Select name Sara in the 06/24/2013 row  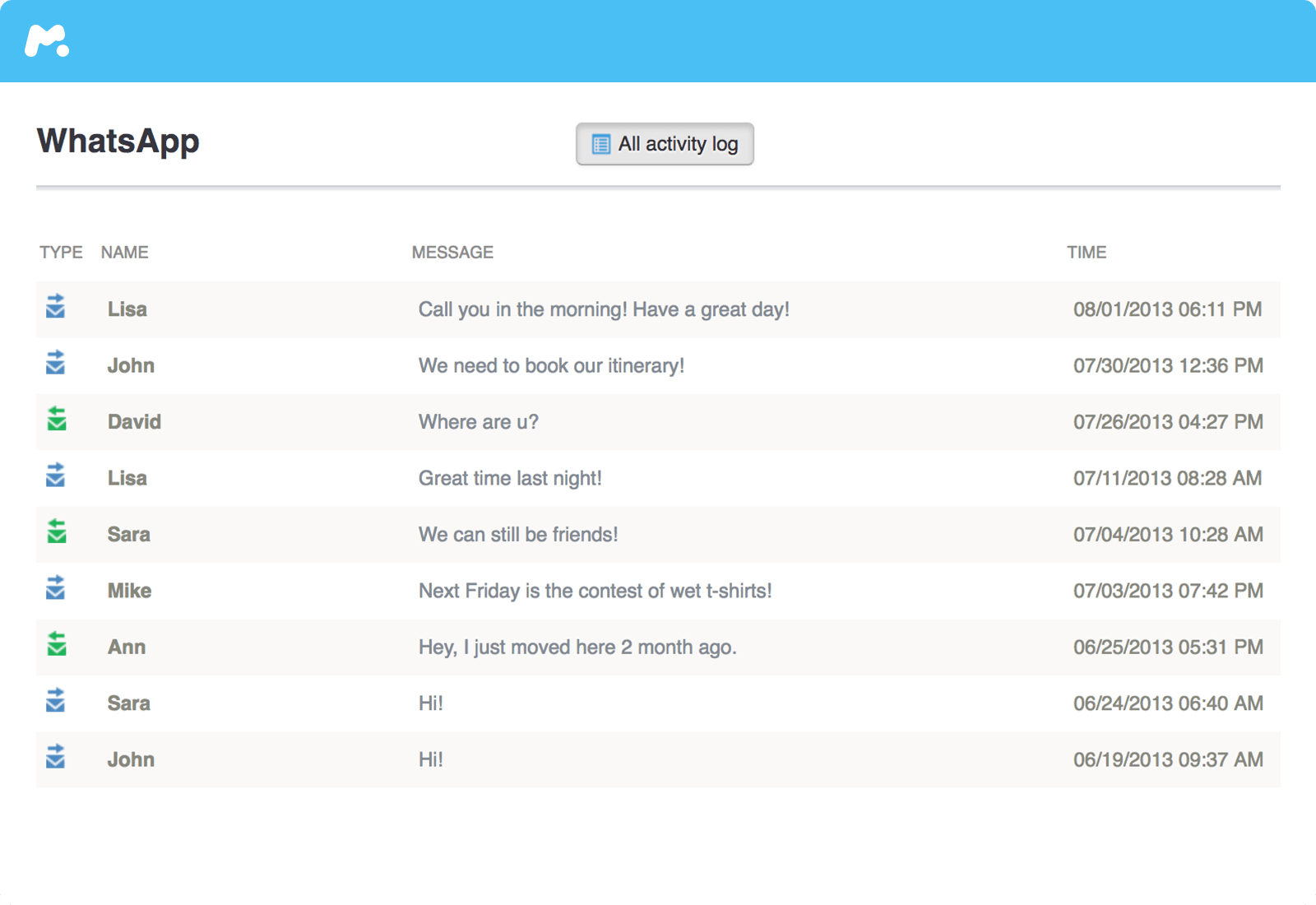tap(129, 703)
